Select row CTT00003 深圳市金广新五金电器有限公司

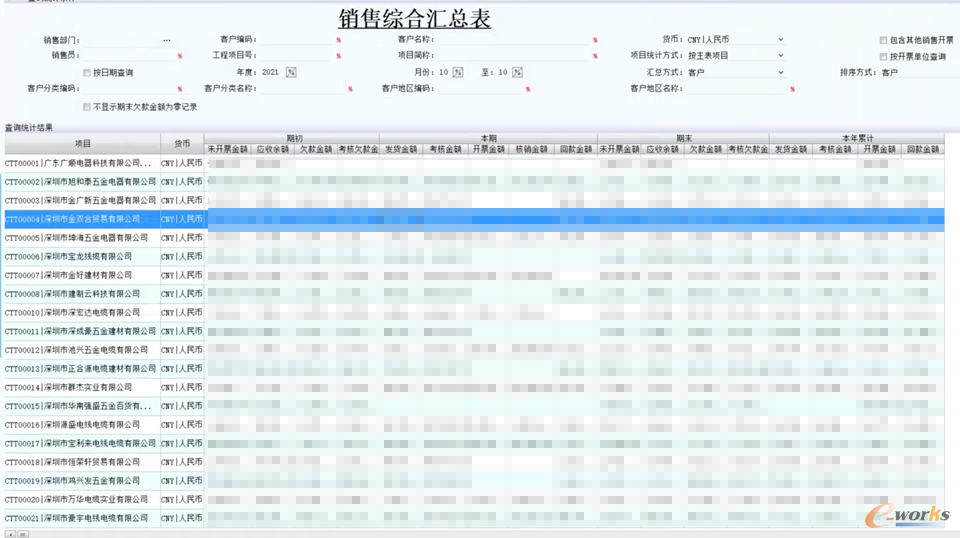(x=474, y=200)
